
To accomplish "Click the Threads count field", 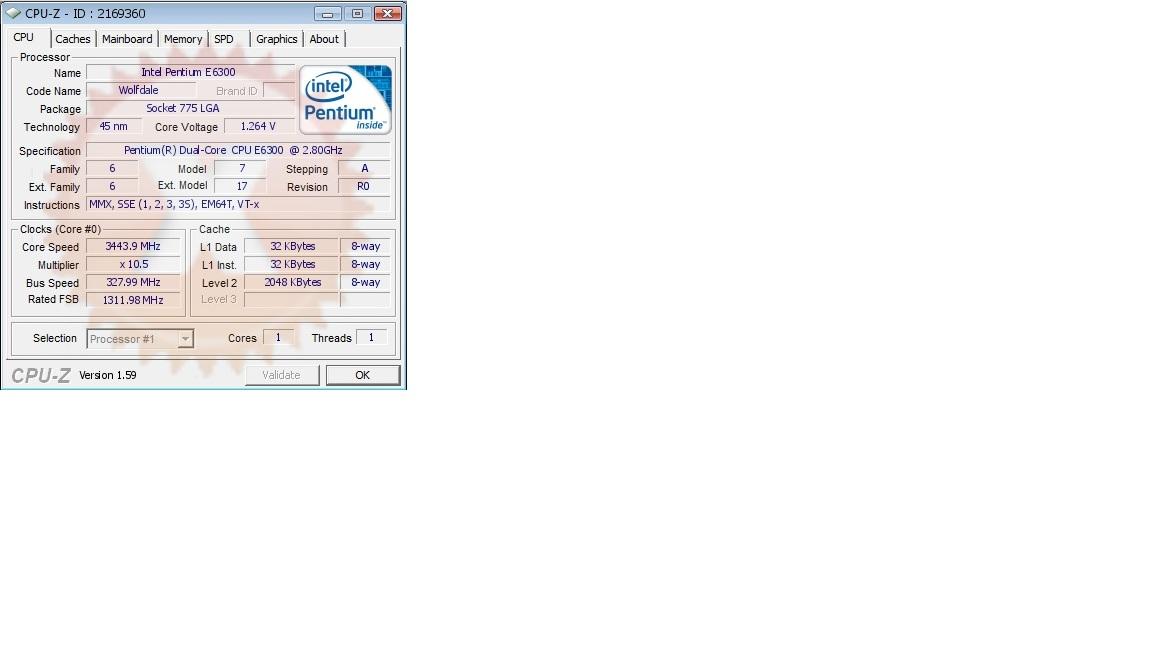I will (372, 337).
